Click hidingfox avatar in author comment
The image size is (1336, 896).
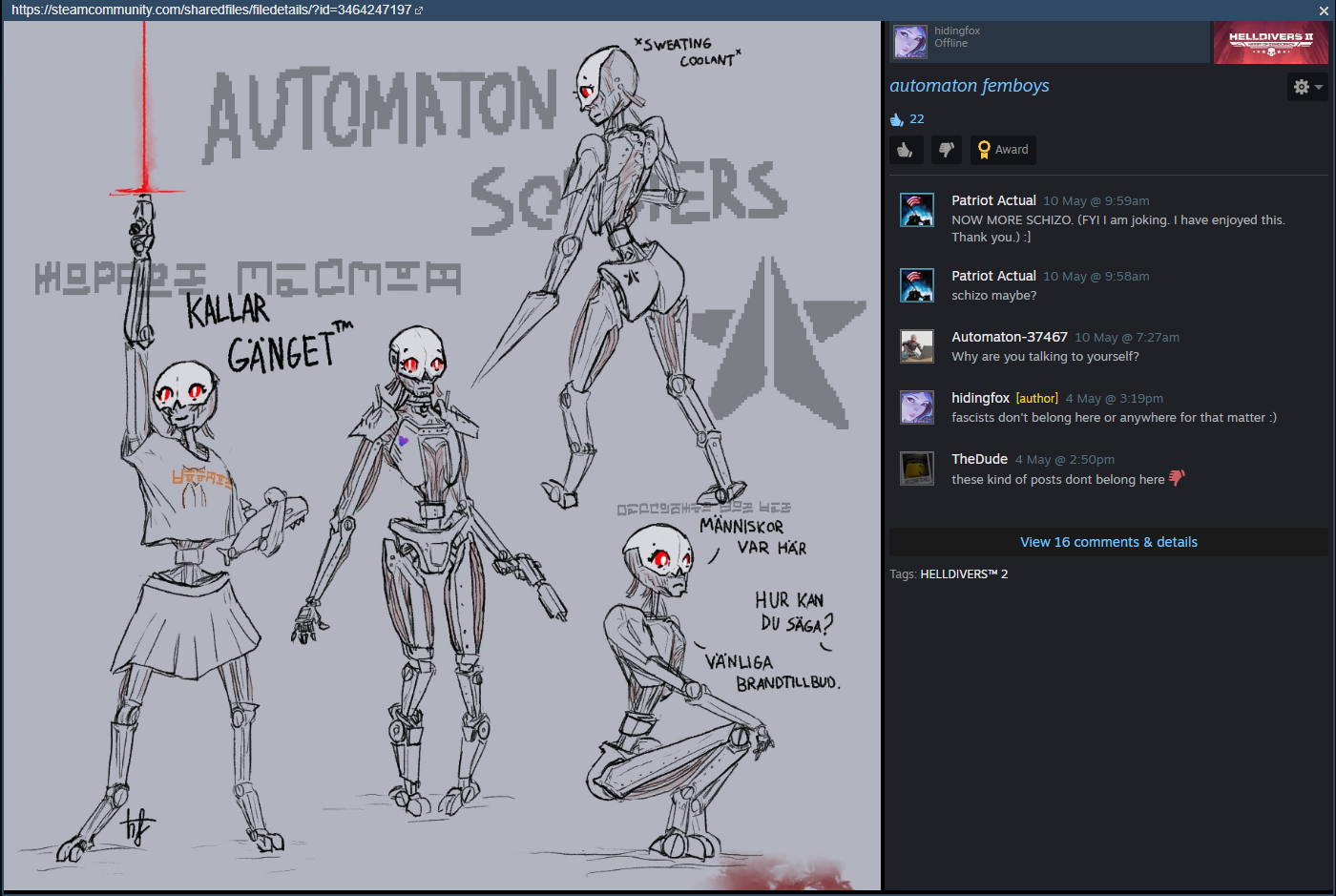click(917, 407)
